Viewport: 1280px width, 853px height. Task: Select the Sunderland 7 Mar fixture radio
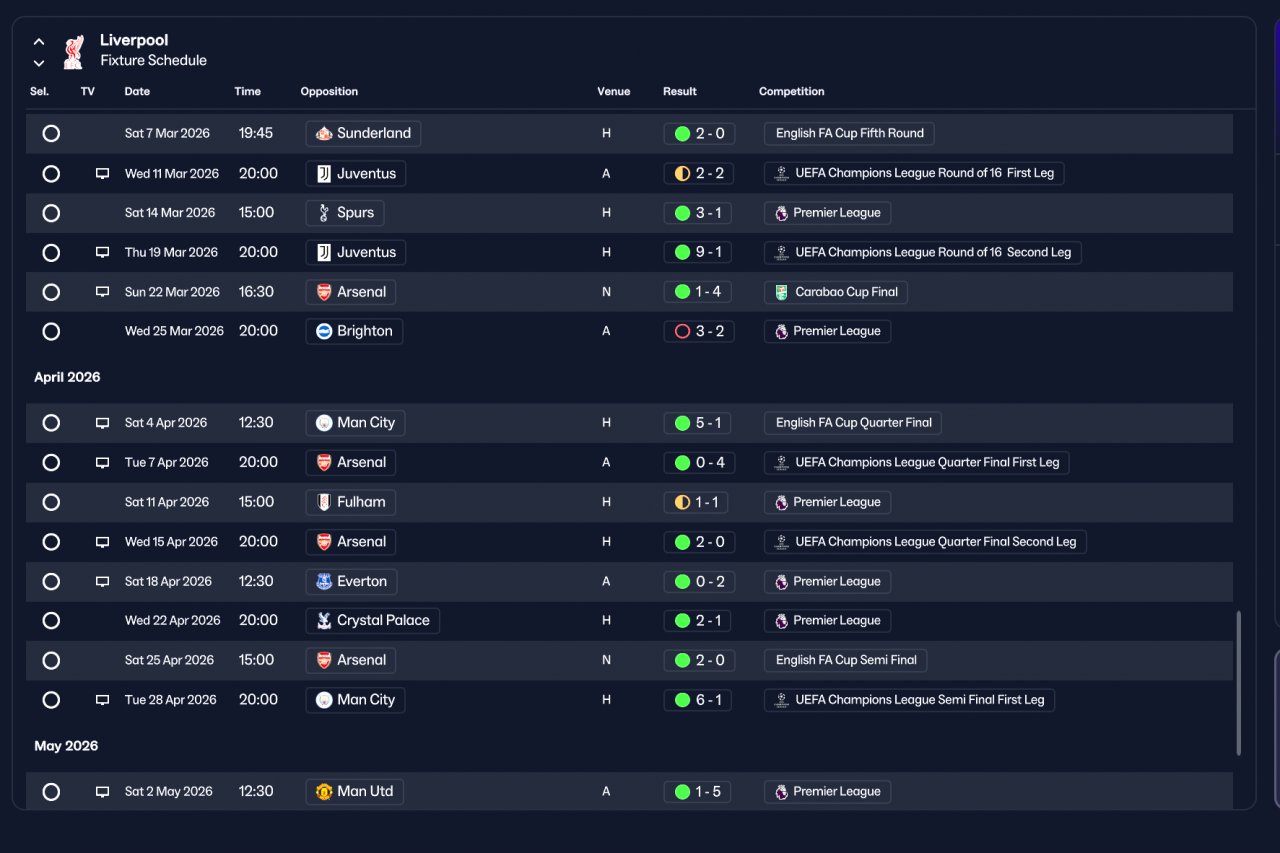(x=51, y=133)
